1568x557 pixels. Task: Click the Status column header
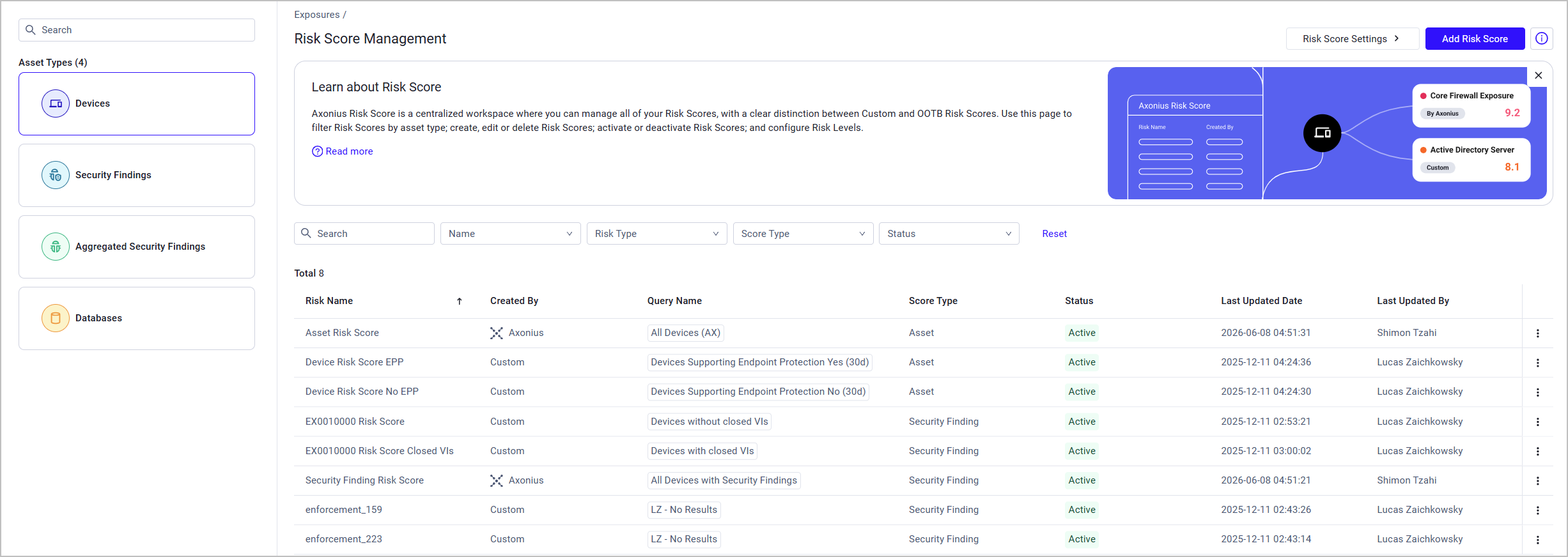point(1079,301)
